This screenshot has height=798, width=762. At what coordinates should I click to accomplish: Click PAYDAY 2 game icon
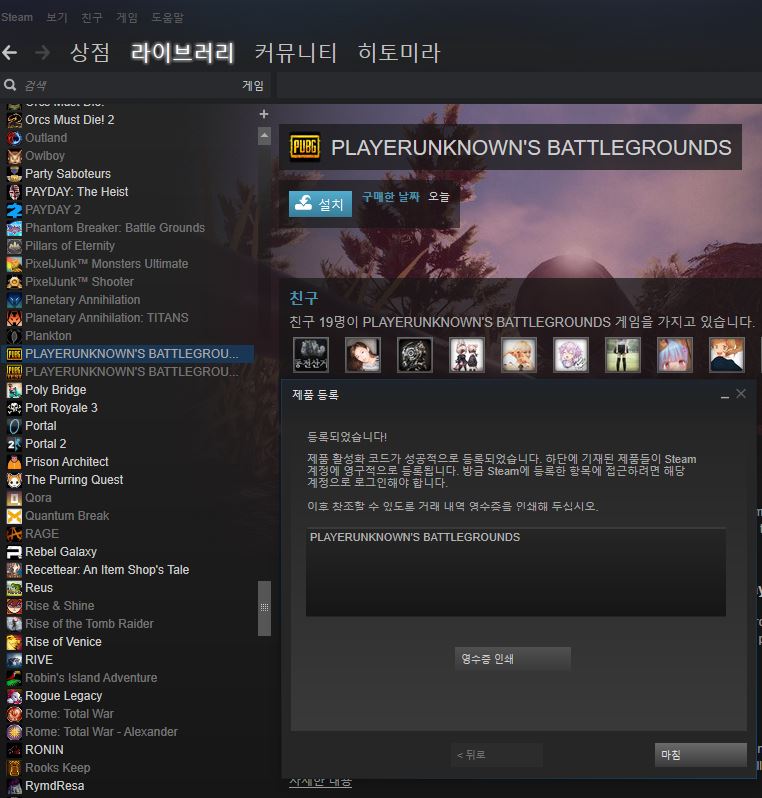pyautogui.click(x=14, y=210)
